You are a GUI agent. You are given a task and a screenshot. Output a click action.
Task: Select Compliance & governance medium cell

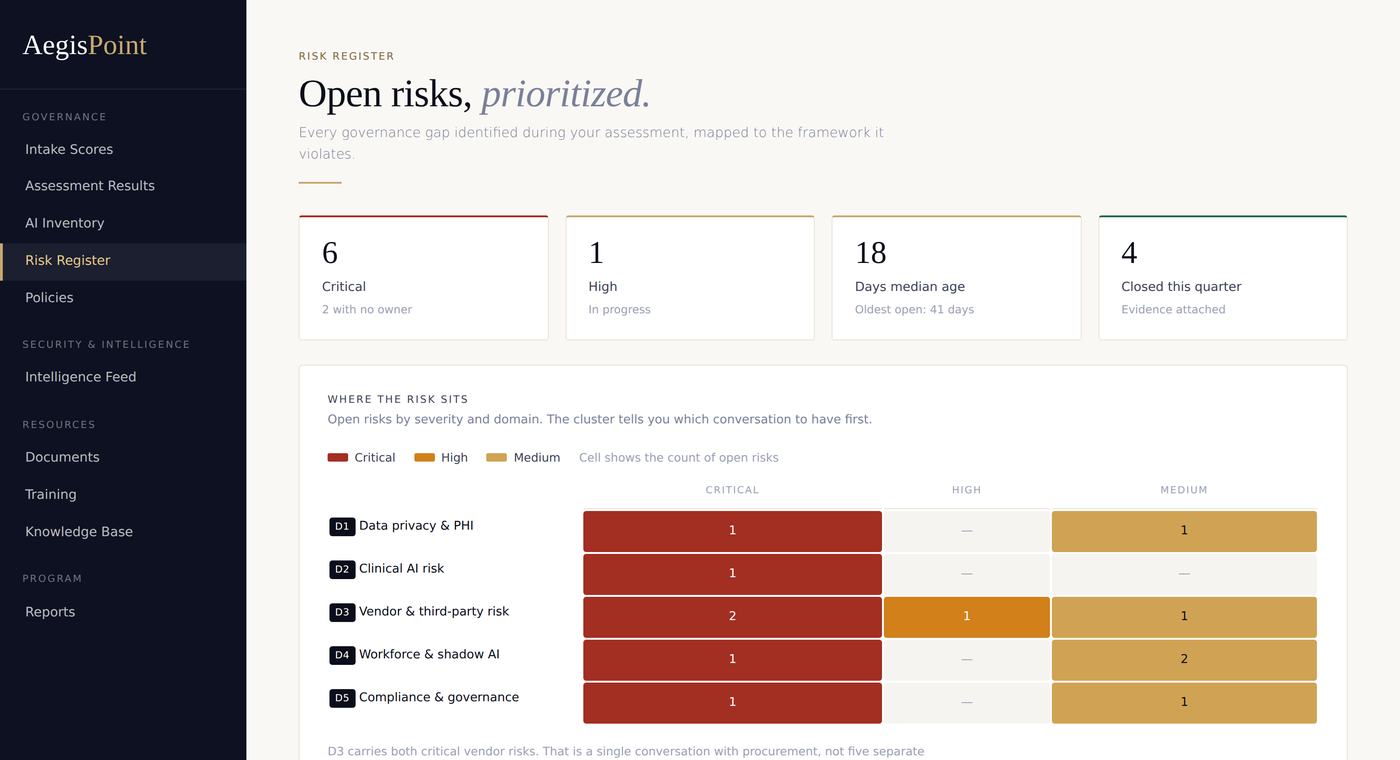pyautogui.click(x=1184, y=703)
